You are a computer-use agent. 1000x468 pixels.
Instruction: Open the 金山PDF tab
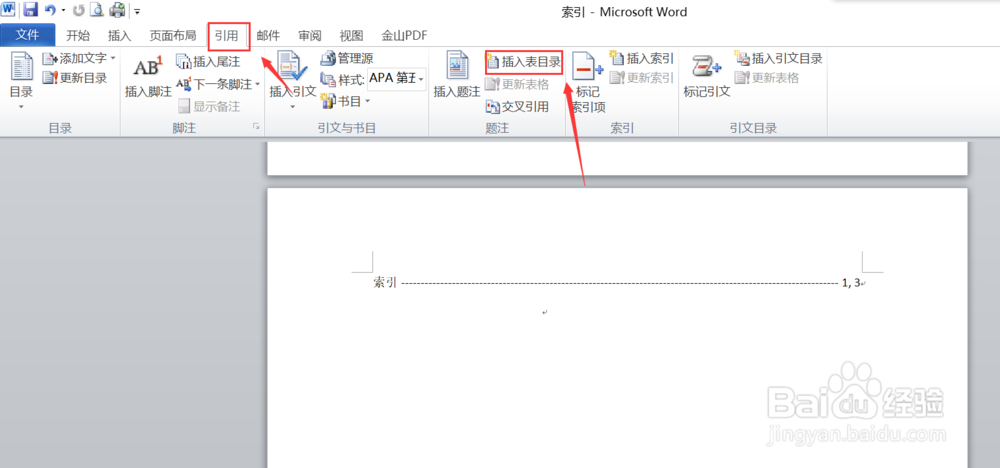(x=404, y=35)
